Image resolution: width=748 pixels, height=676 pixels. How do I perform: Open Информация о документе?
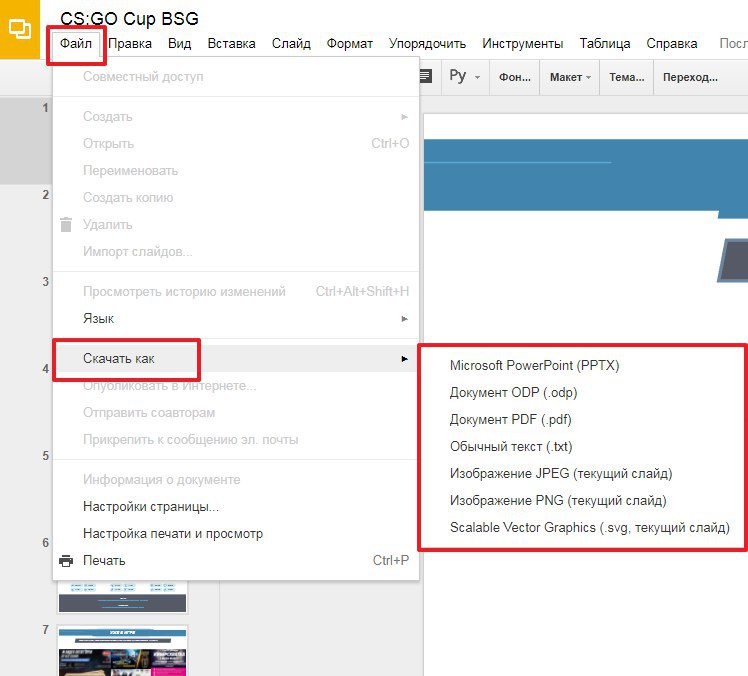point(236,479)
